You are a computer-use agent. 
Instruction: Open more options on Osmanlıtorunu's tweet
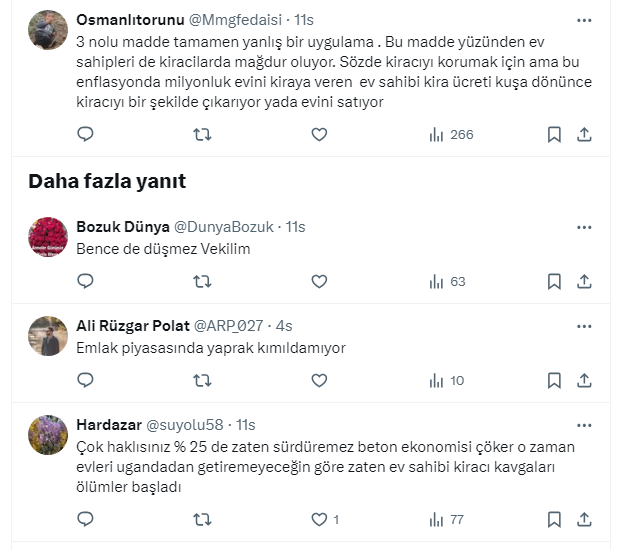584,20
